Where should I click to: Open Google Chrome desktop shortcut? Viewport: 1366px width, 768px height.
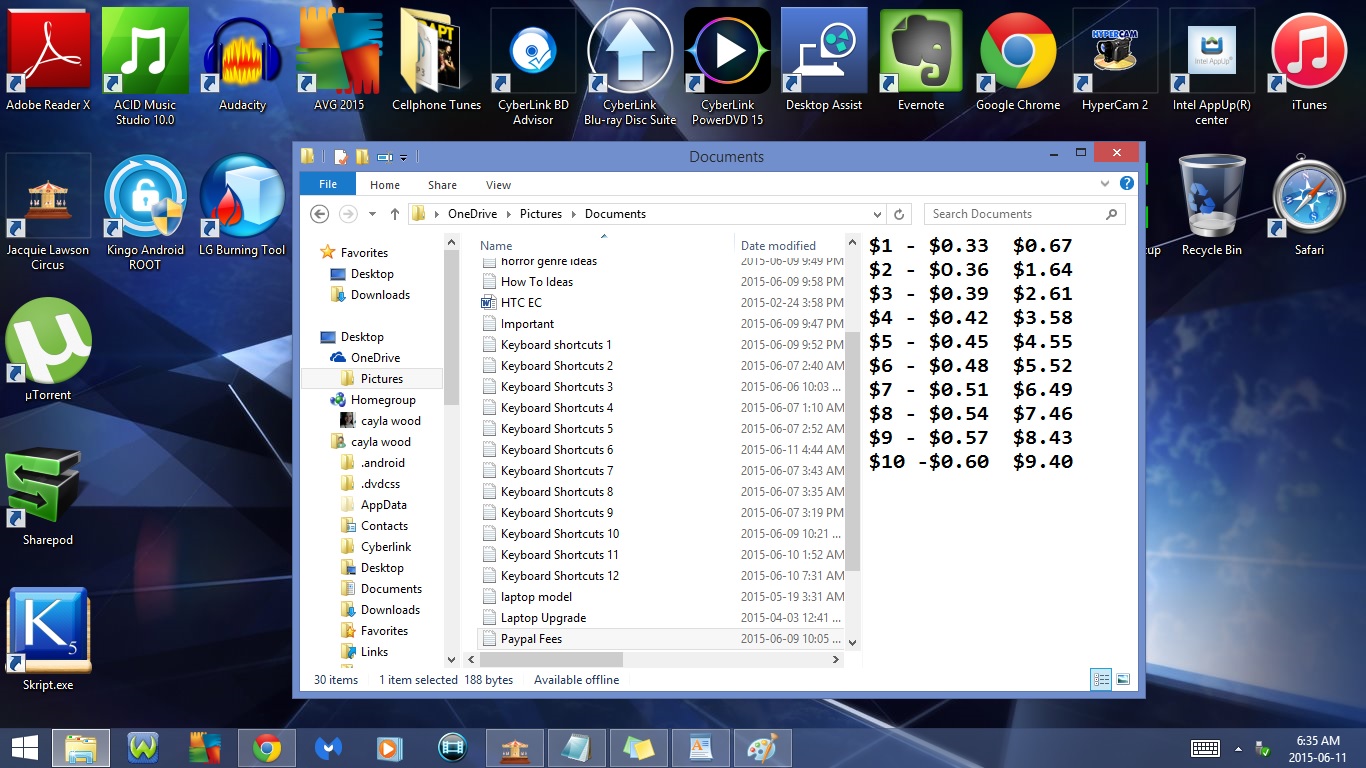1018,60
